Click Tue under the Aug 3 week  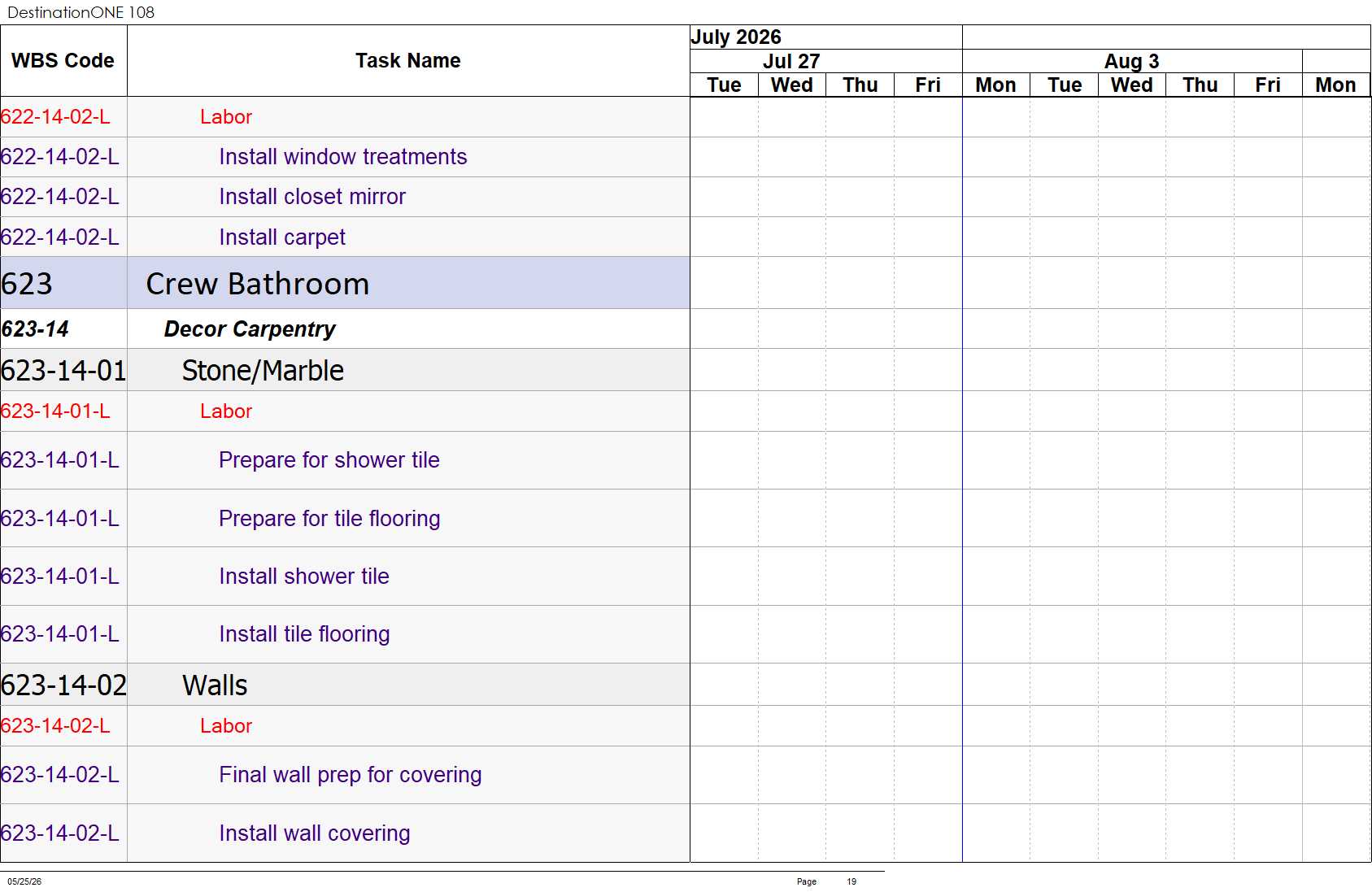[x=1065, y=85]
